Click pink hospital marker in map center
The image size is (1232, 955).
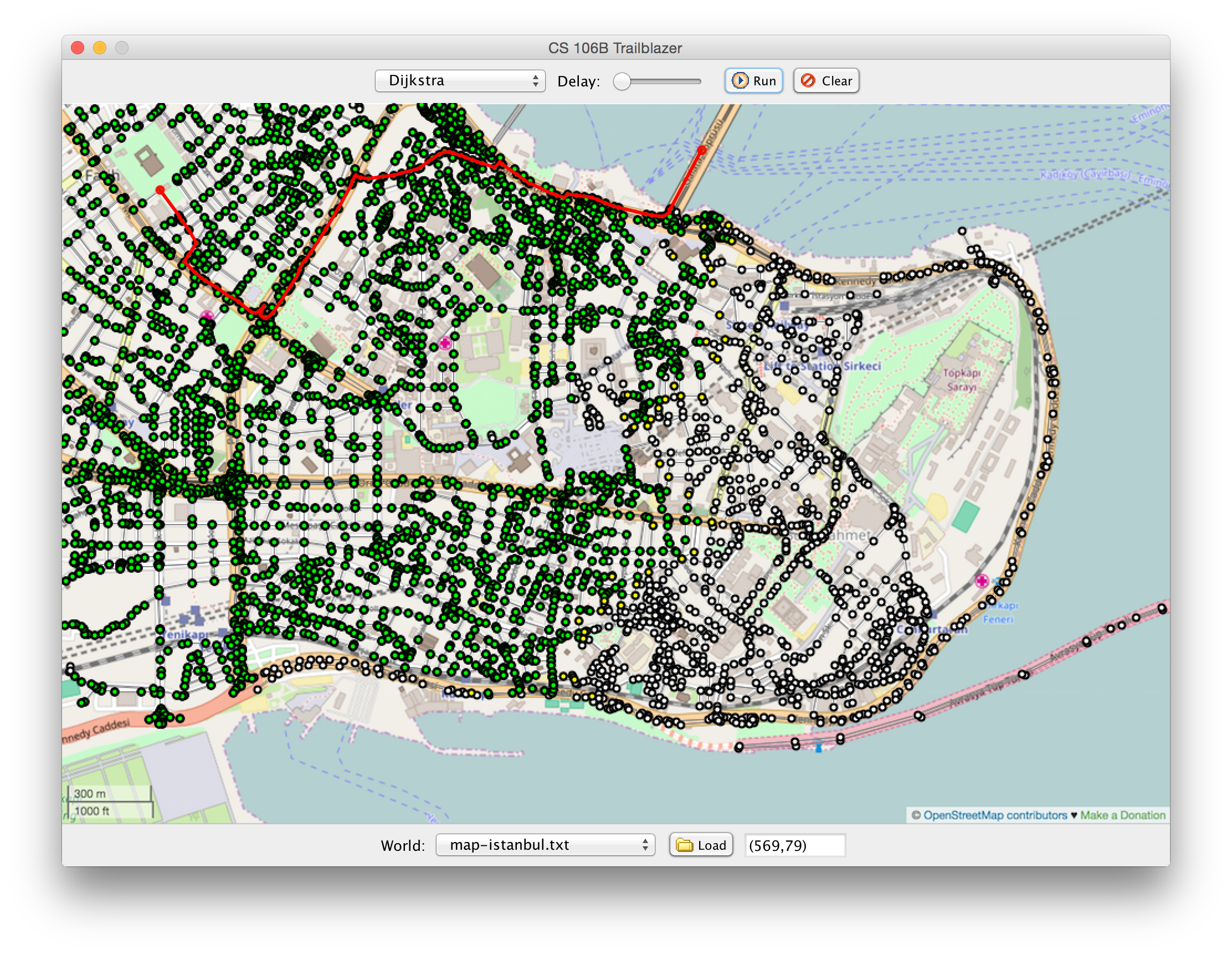point(445,343)
